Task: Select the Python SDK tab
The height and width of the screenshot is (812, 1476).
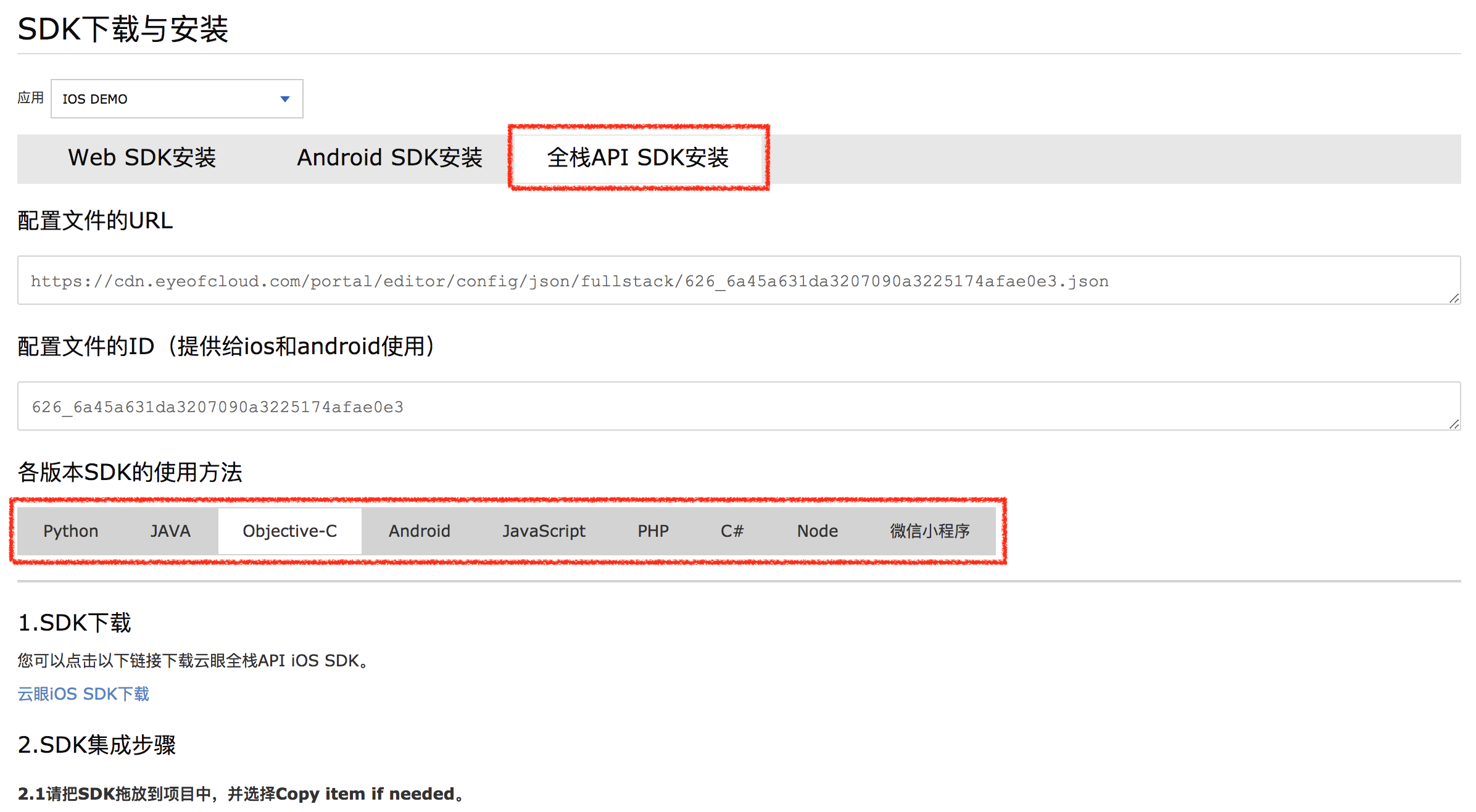Action: 71,531
